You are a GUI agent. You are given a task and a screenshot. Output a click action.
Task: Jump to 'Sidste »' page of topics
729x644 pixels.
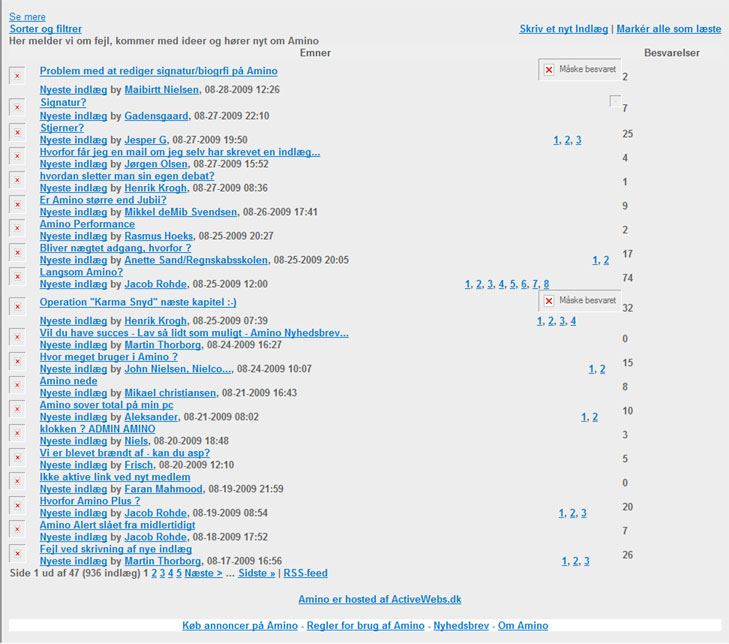(257, 574)
